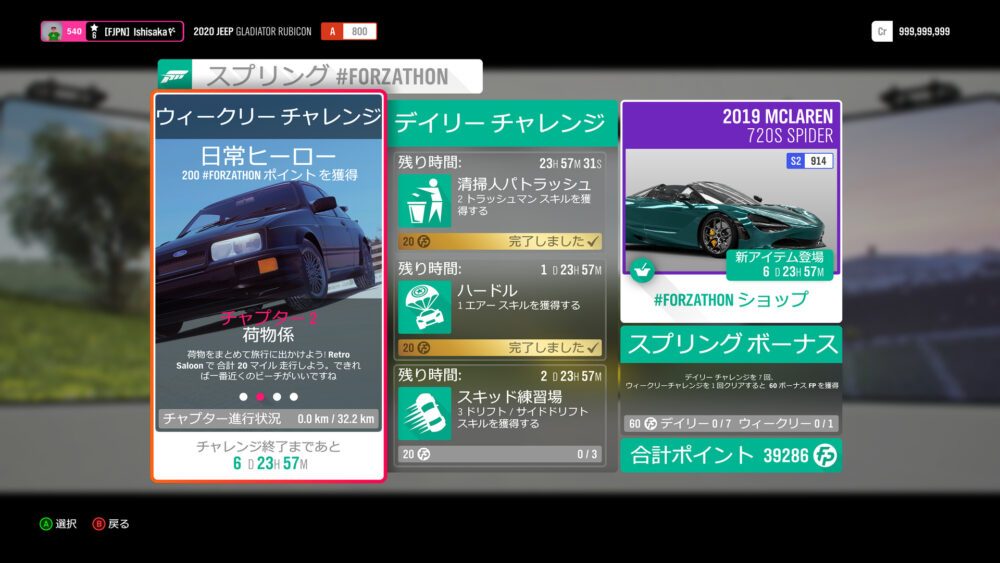This screenshot has width=1000, height=563.
Task: Select the first chapter page dot
Action: click(x=243, y=397)
